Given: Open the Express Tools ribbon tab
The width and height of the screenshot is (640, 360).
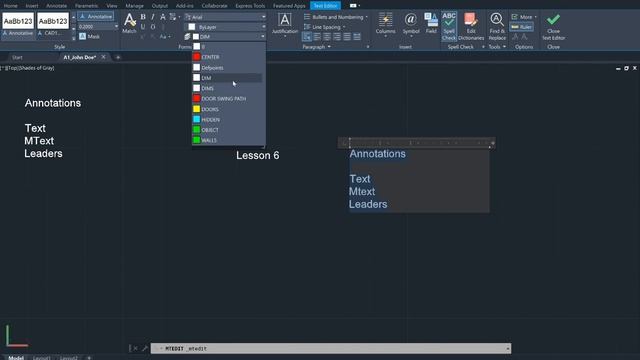Looking at the screenshot, I should [250, 6].
